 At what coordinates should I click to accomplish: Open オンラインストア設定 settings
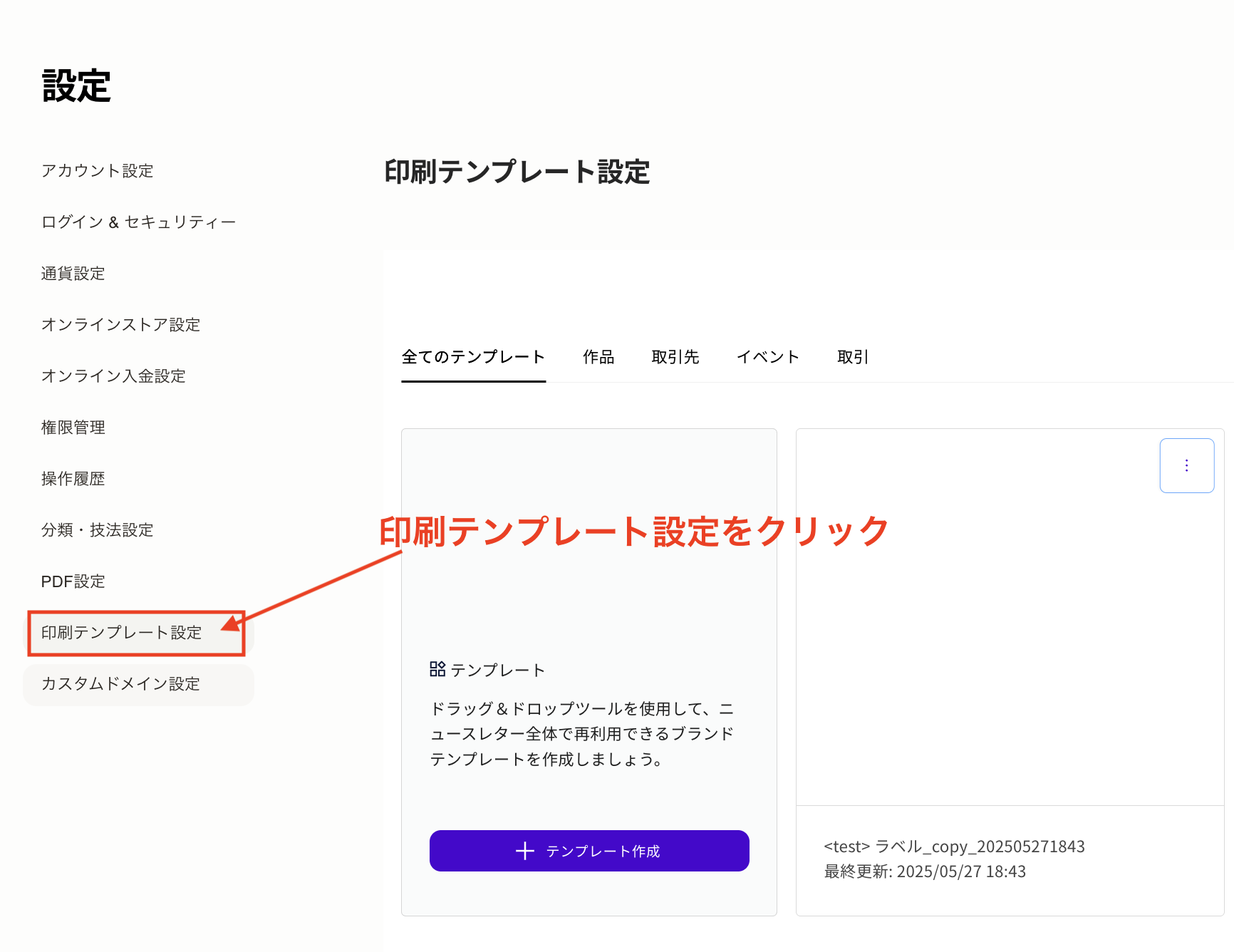[120, 324]
